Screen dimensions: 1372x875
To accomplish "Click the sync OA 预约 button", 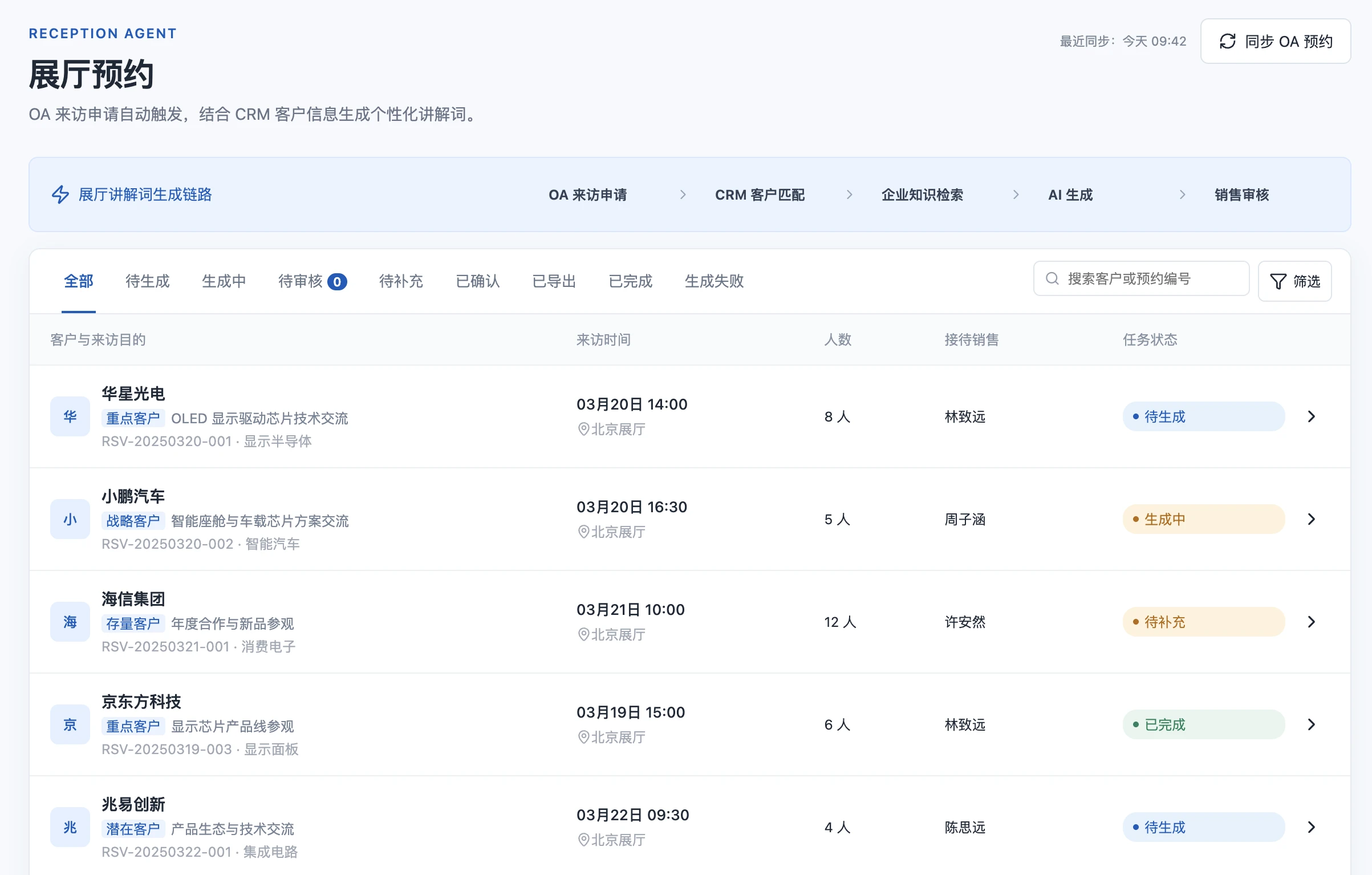I will point(1275,41).
